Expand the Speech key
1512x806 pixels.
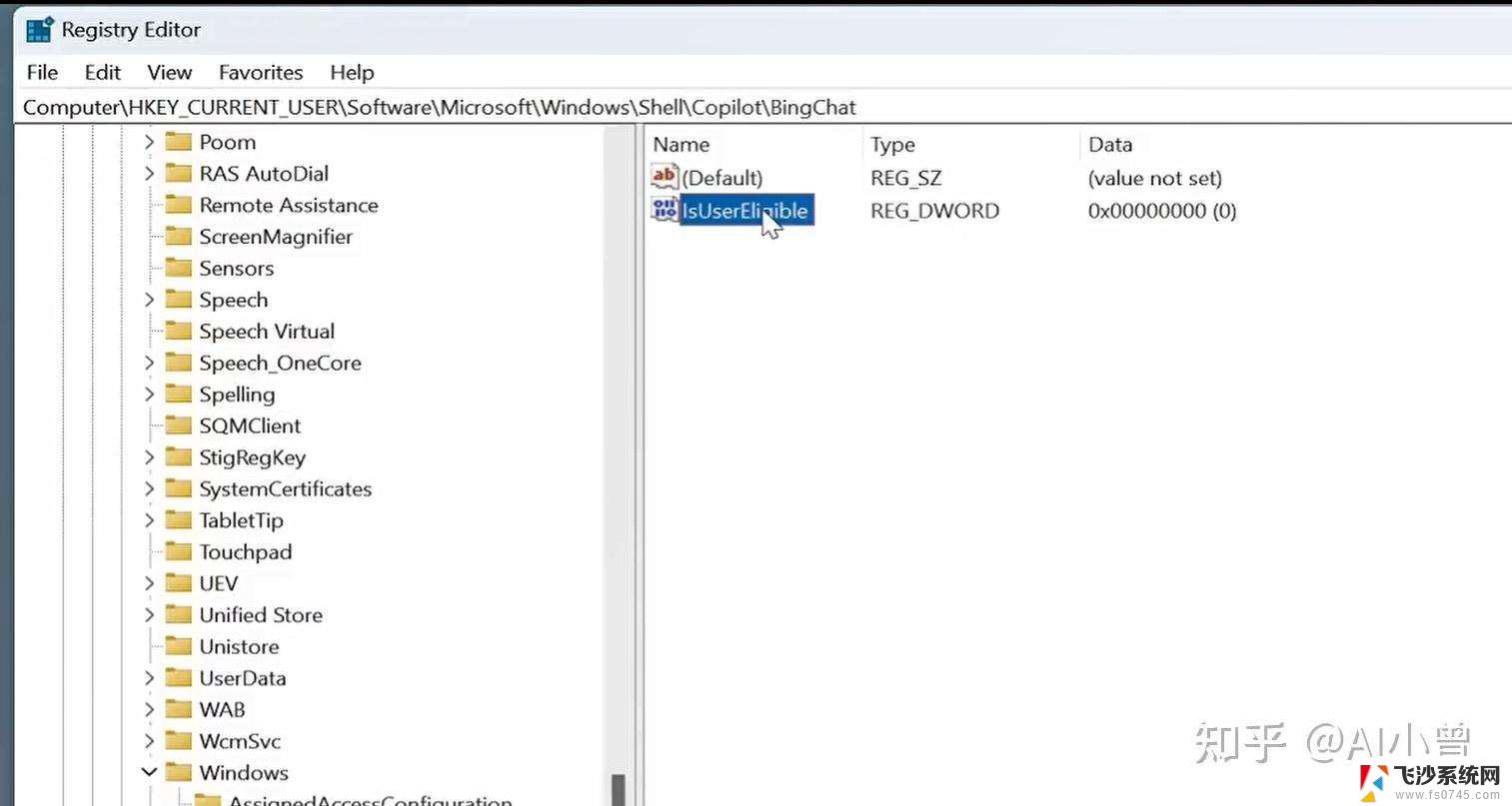point(149,300)
